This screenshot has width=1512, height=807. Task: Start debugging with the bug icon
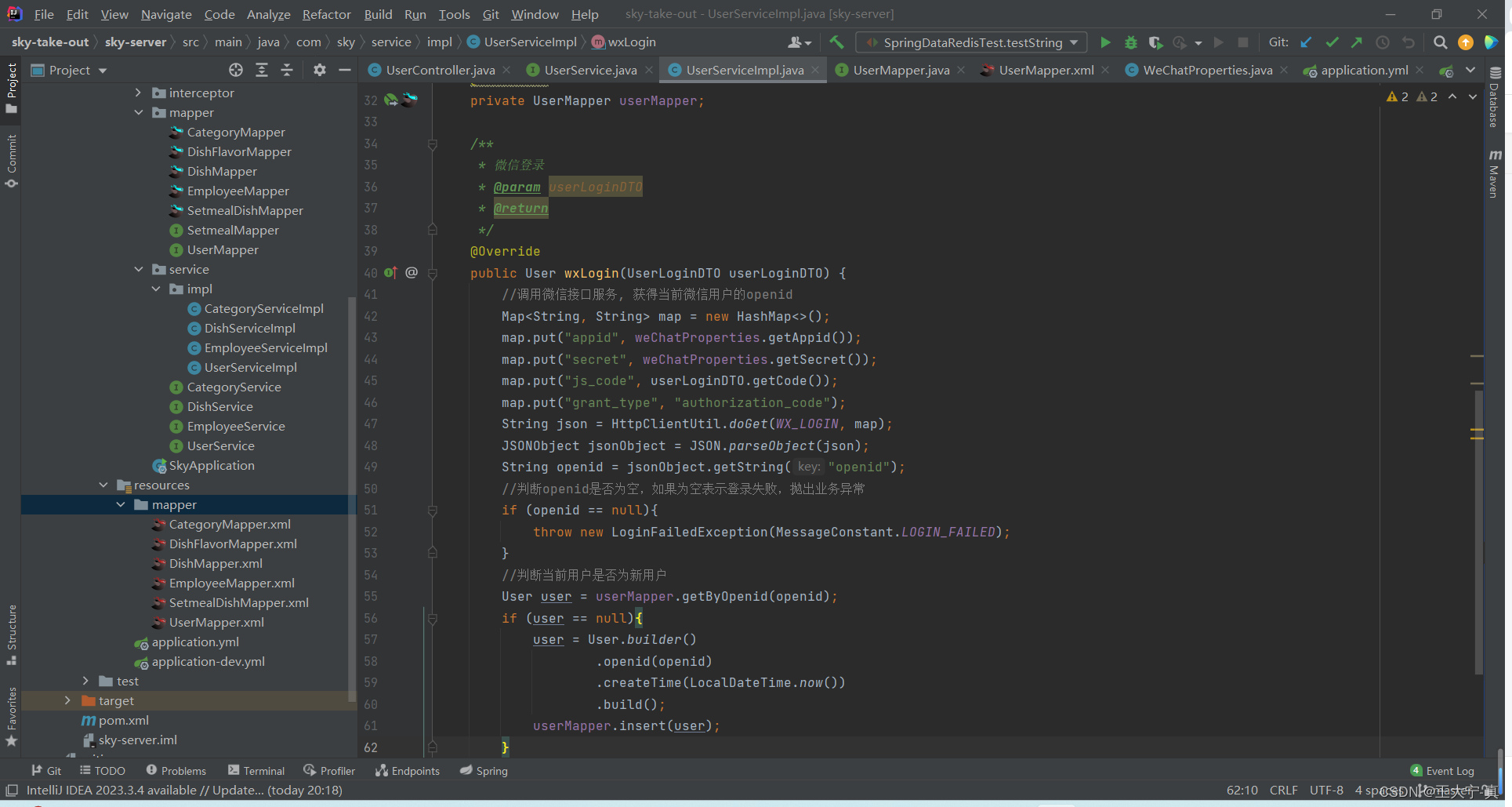[x=1130, y=42]
